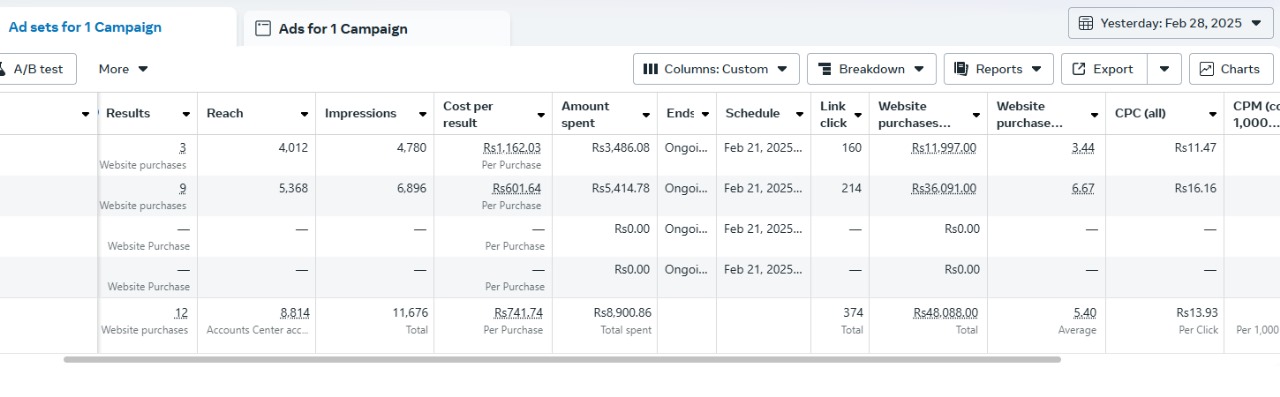This screenshot has height=397, width=1280.
Task: Click the Export button
Action: click(x=1103, y=69)
